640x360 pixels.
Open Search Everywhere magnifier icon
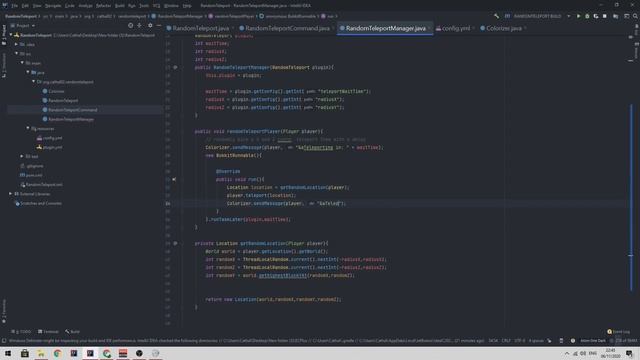click(x=635, y=16)
